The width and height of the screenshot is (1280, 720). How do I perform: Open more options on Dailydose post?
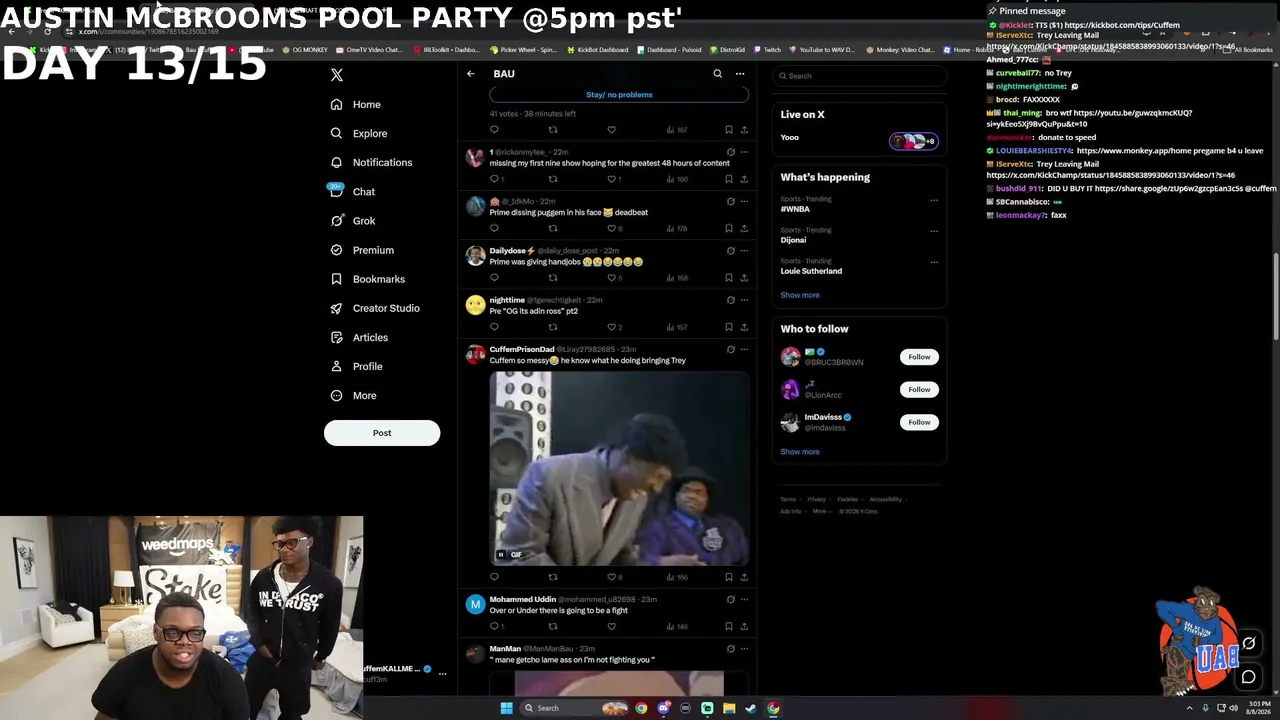coord(744,250)
